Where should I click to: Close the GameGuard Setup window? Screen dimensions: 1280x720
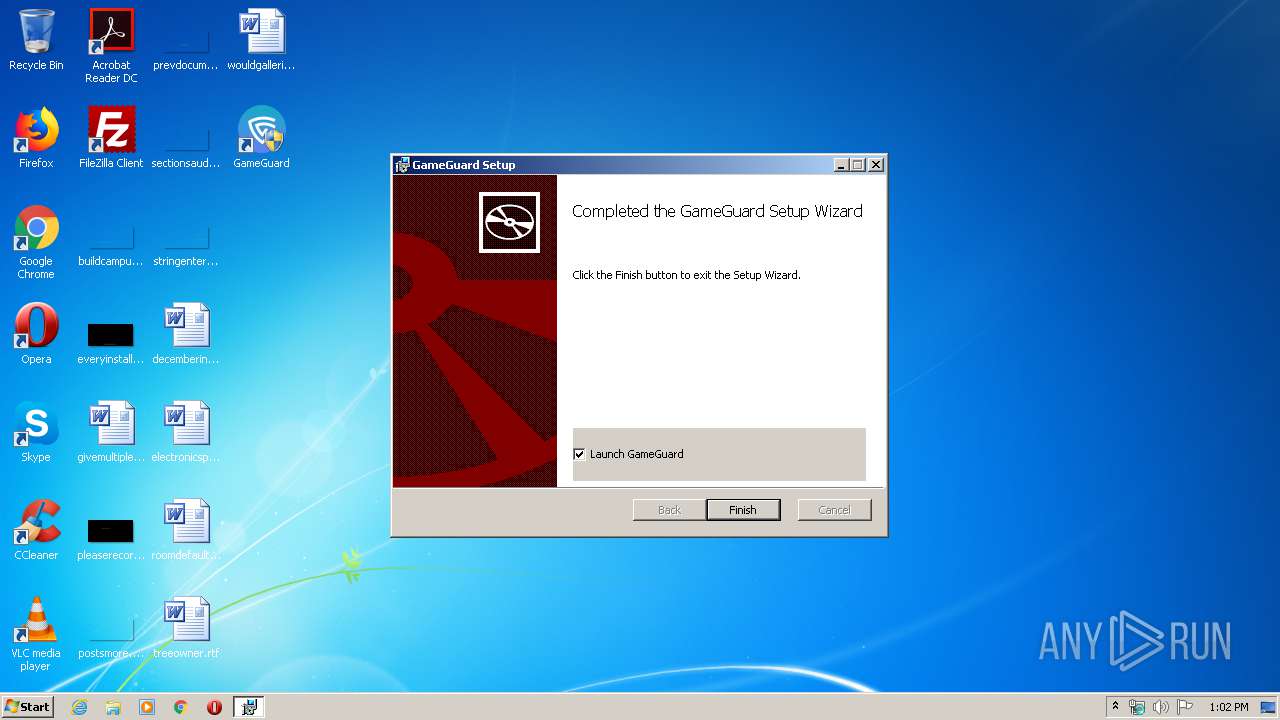[876, 165]
